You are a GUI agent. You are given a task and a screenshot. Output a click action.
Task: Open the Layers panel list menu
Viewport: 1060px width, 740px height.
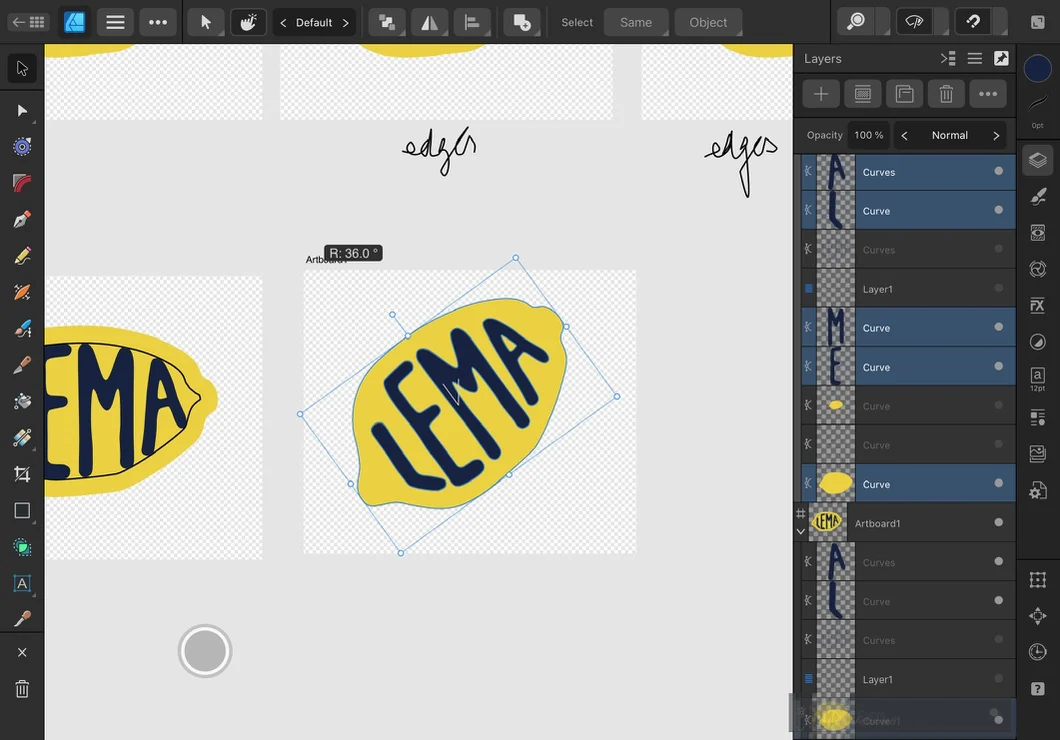(974, 59)
